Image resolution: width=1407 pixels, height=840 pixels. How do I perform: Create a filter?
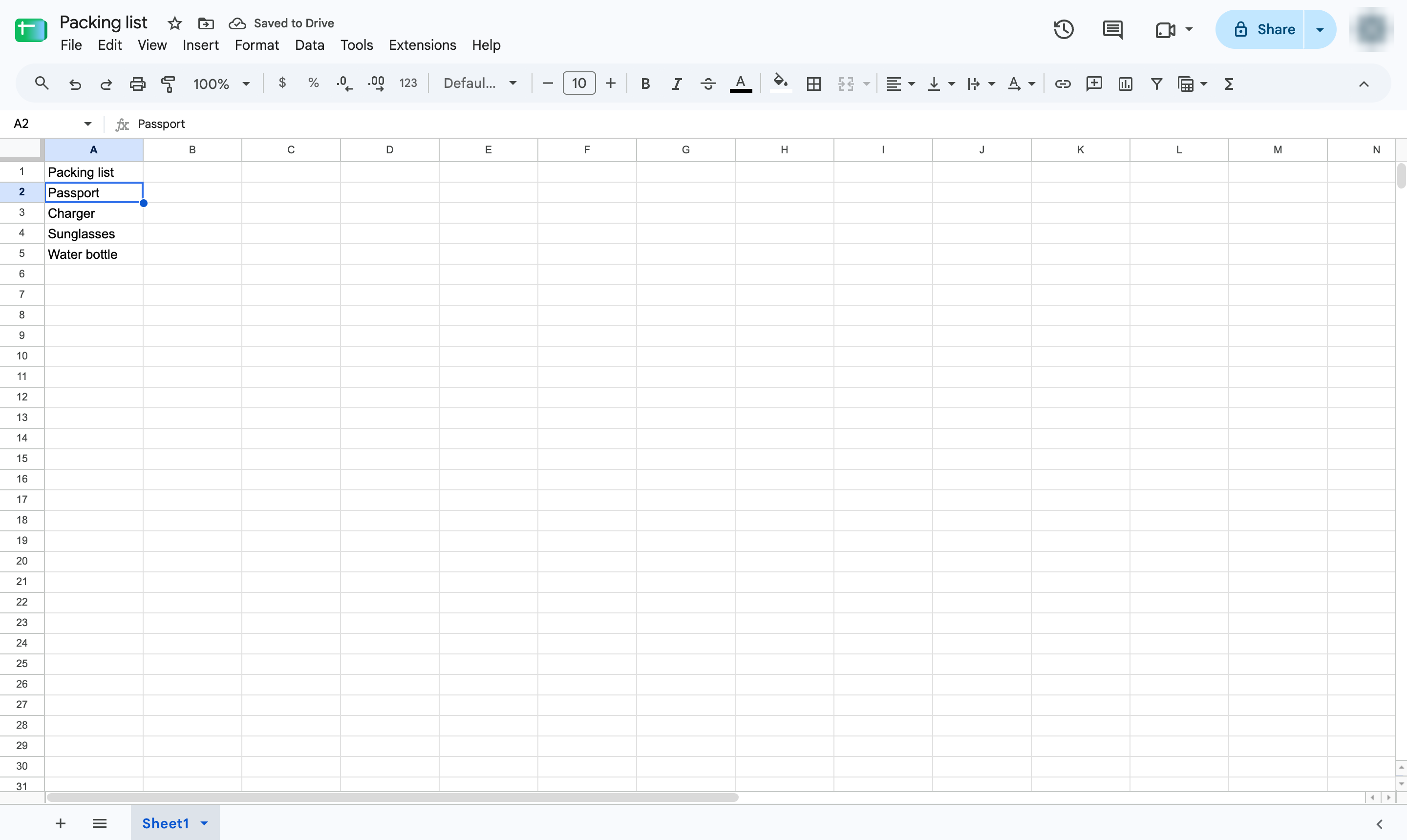coord(1156,84)
